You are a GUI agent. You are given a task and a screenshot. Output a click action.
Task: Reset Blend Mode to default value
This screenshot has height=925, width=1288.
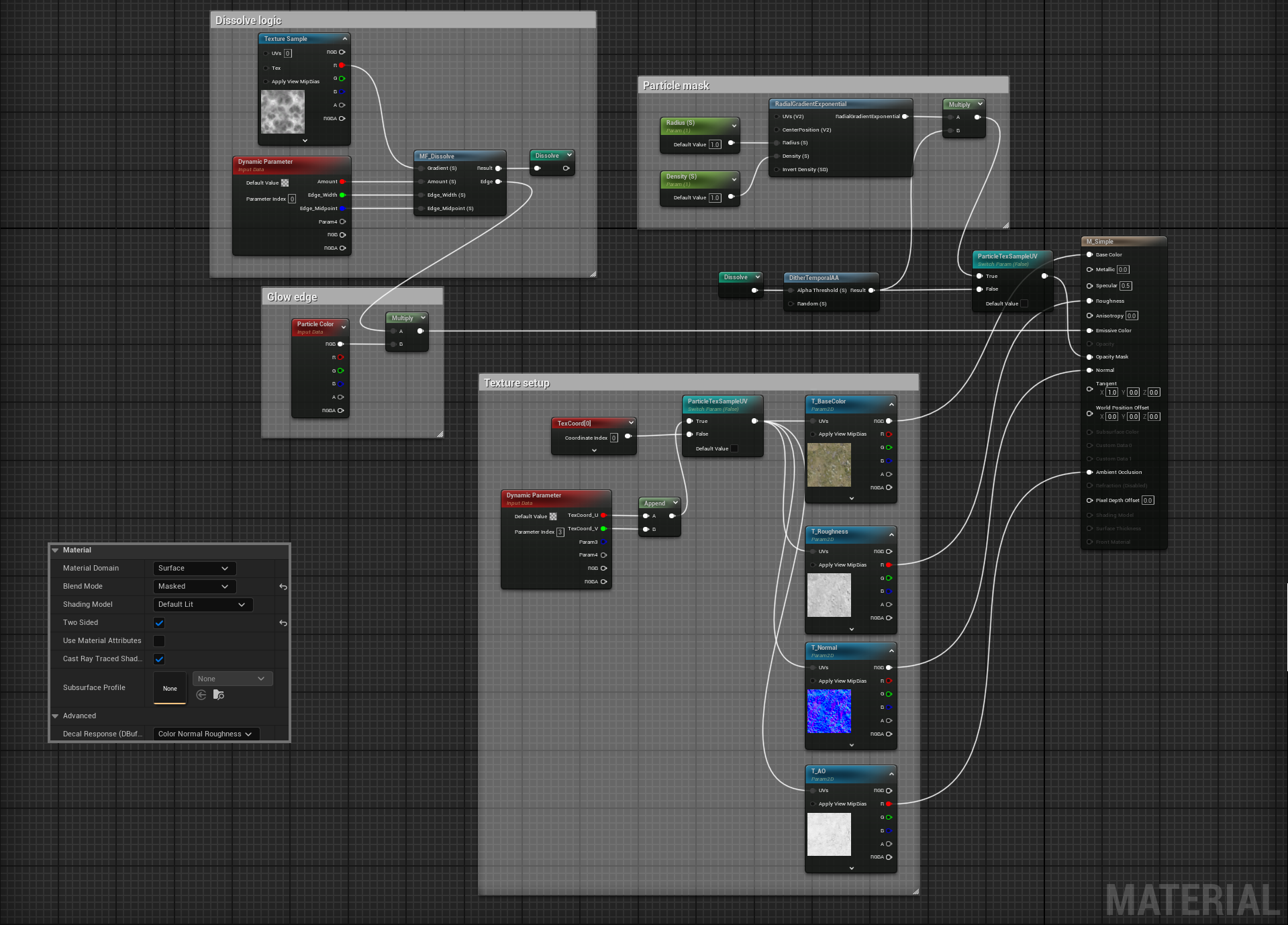tap(283, 587)
